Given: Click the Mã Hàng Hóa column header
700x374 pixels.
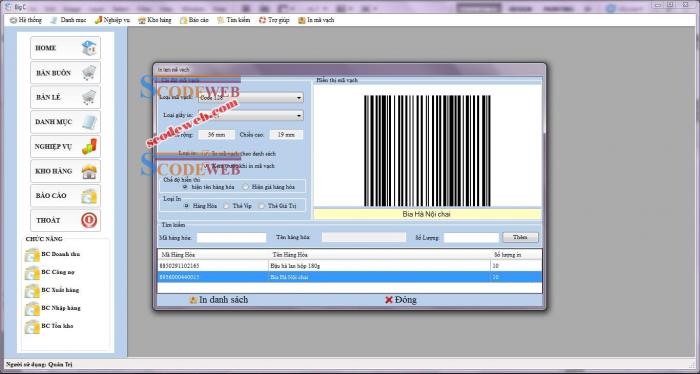Looking at the screenshot, I should coord(213,254).
